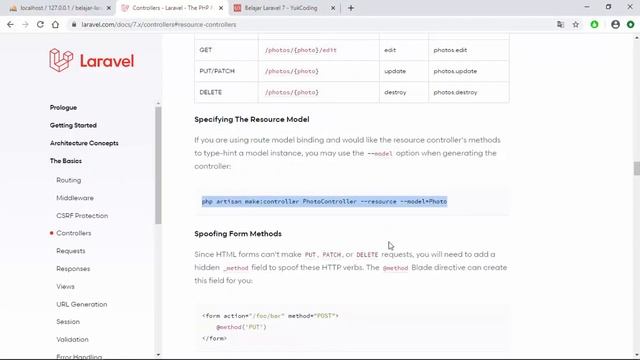Open the Validation docs link
This screenshot has height=360, width=640.
(x=72, y=340)
